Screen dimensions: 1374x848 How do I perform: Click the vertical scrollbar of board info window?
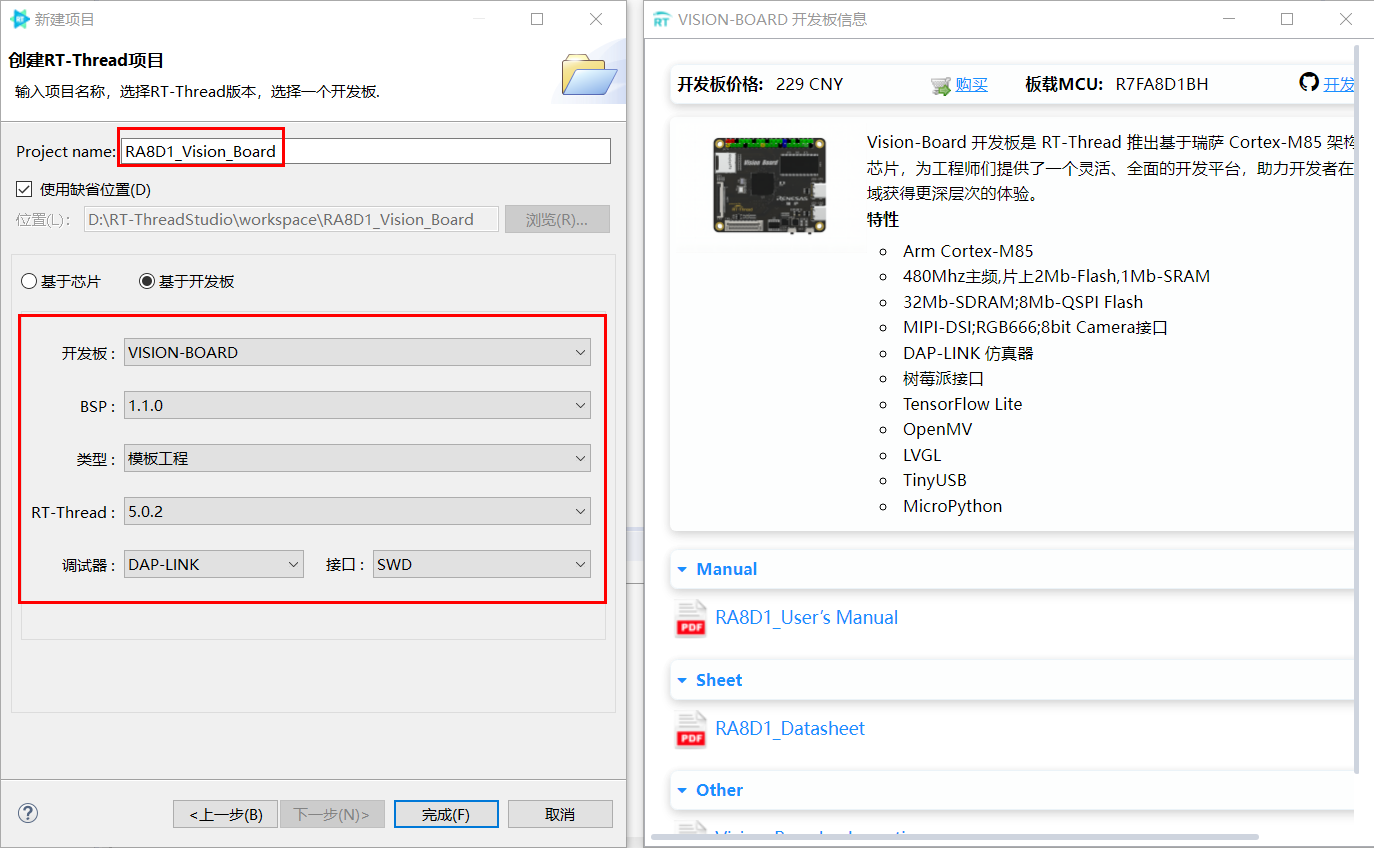(x=1357, y=408)
